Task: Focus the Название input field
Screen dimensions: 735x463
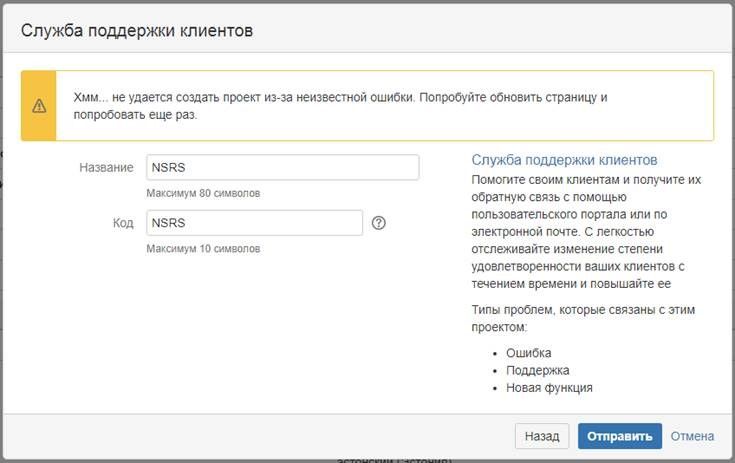Action: (282, 167)
